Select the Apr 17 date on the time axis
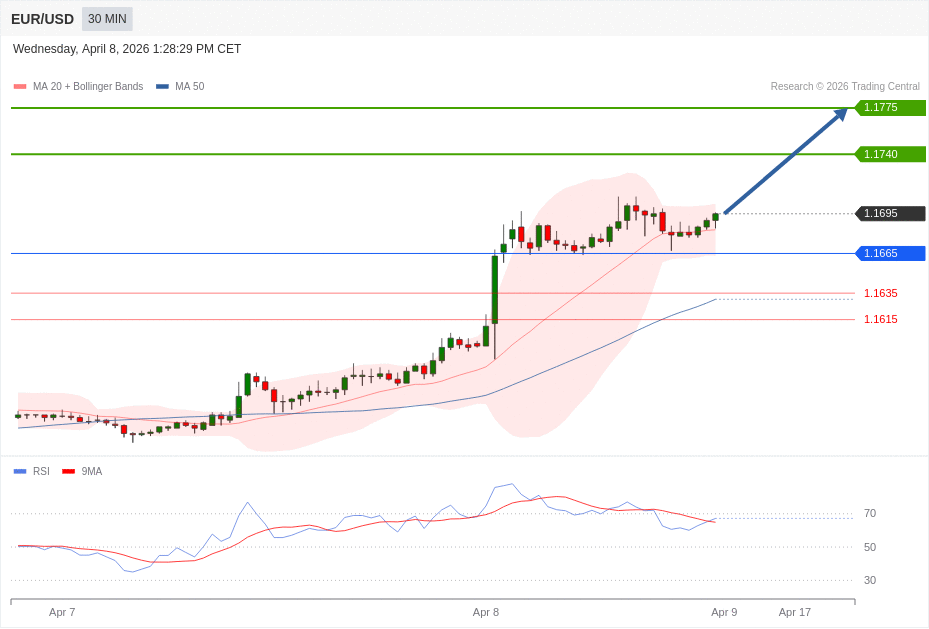The height and width of the screenshot is (629, 929). click(x=795, y=612)
